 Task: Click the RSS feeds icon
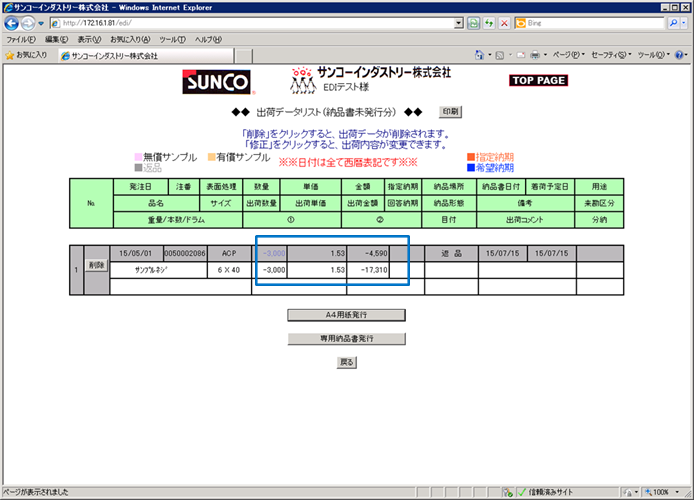(x=500, y=55)
